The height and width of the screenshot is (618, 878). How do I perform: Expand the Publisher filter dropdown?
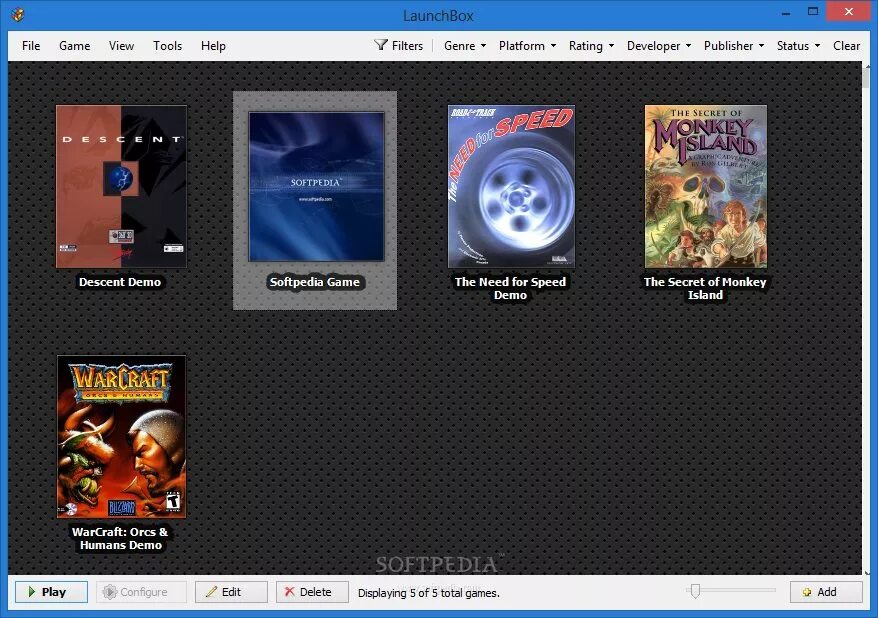[734, 46]
